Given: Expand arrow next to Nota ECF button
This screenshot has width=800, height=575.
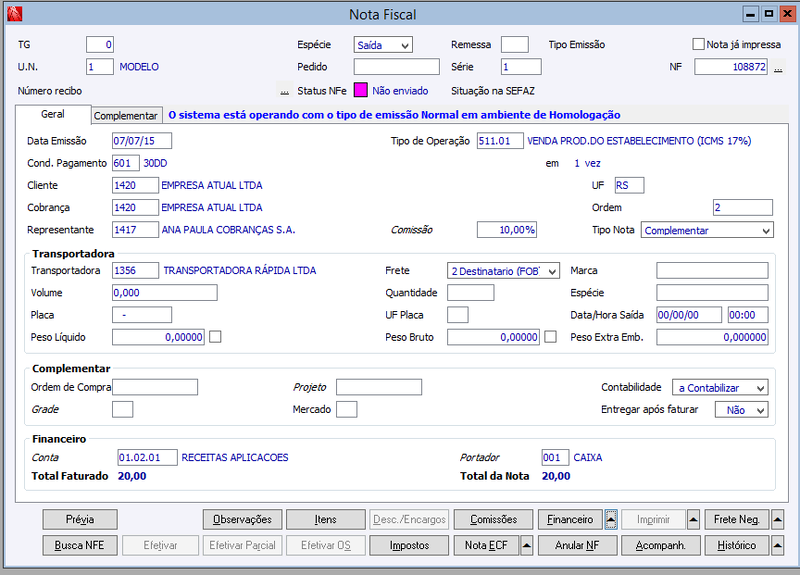Looking at the screenshot, I should (527, 545).
